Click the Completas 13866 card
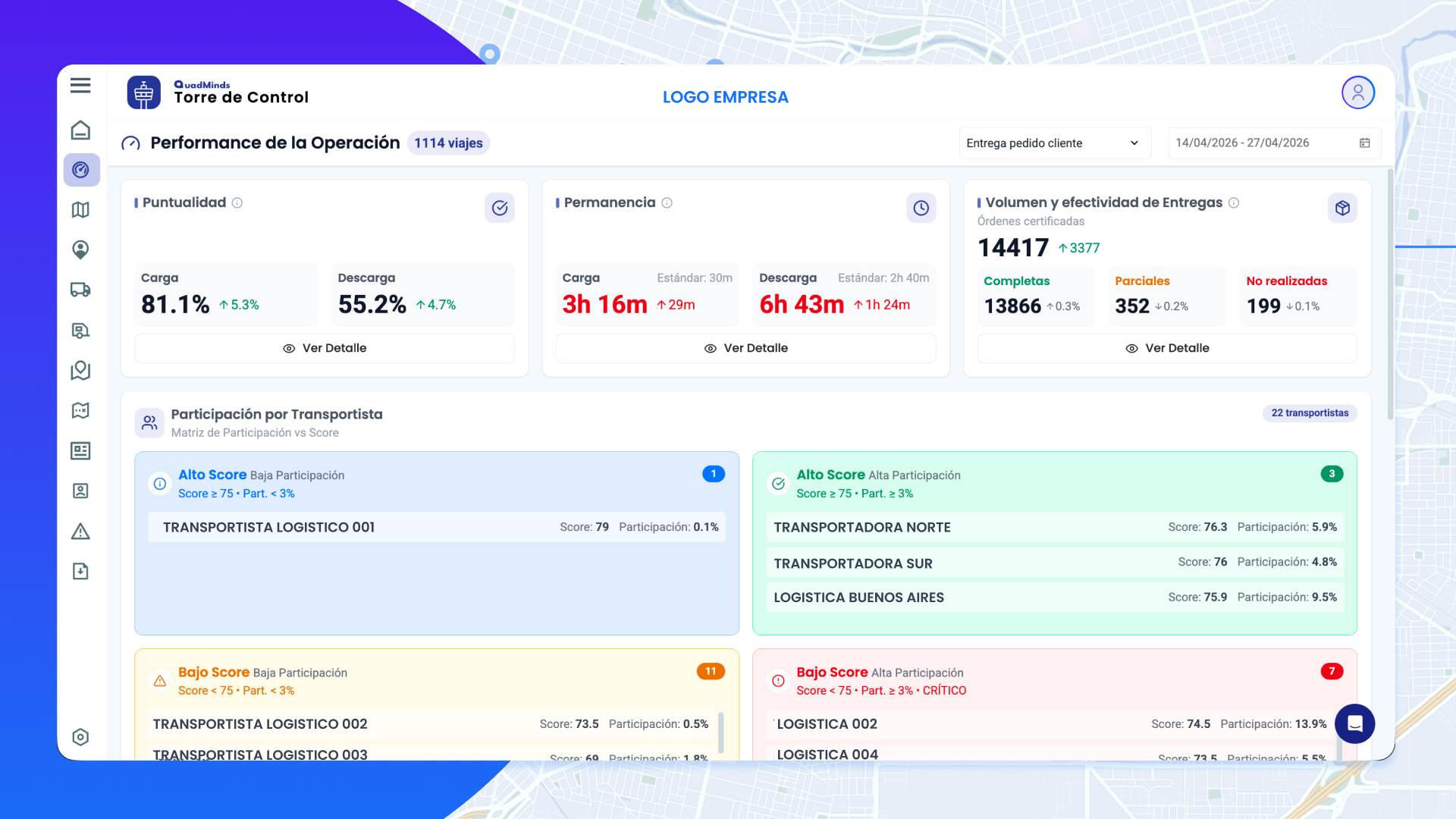This screenshot has height=819, width=1456. 1036,296
